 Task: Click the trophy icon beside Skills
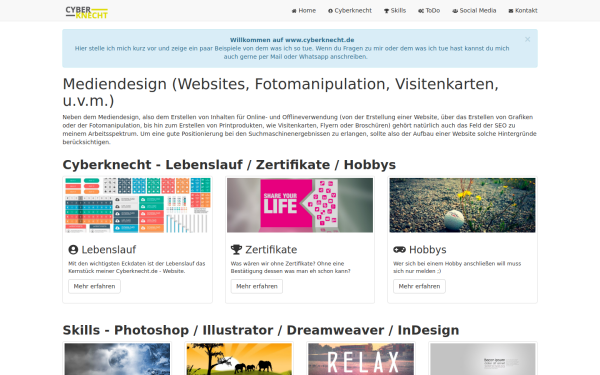click(x=386, y=11)
